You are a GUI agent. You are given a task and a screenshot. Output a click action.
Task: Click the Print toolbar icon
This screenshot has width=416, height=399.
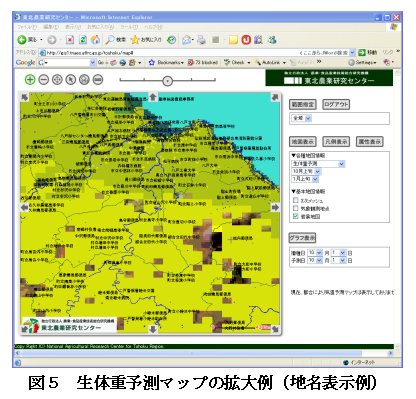(201, 40)
